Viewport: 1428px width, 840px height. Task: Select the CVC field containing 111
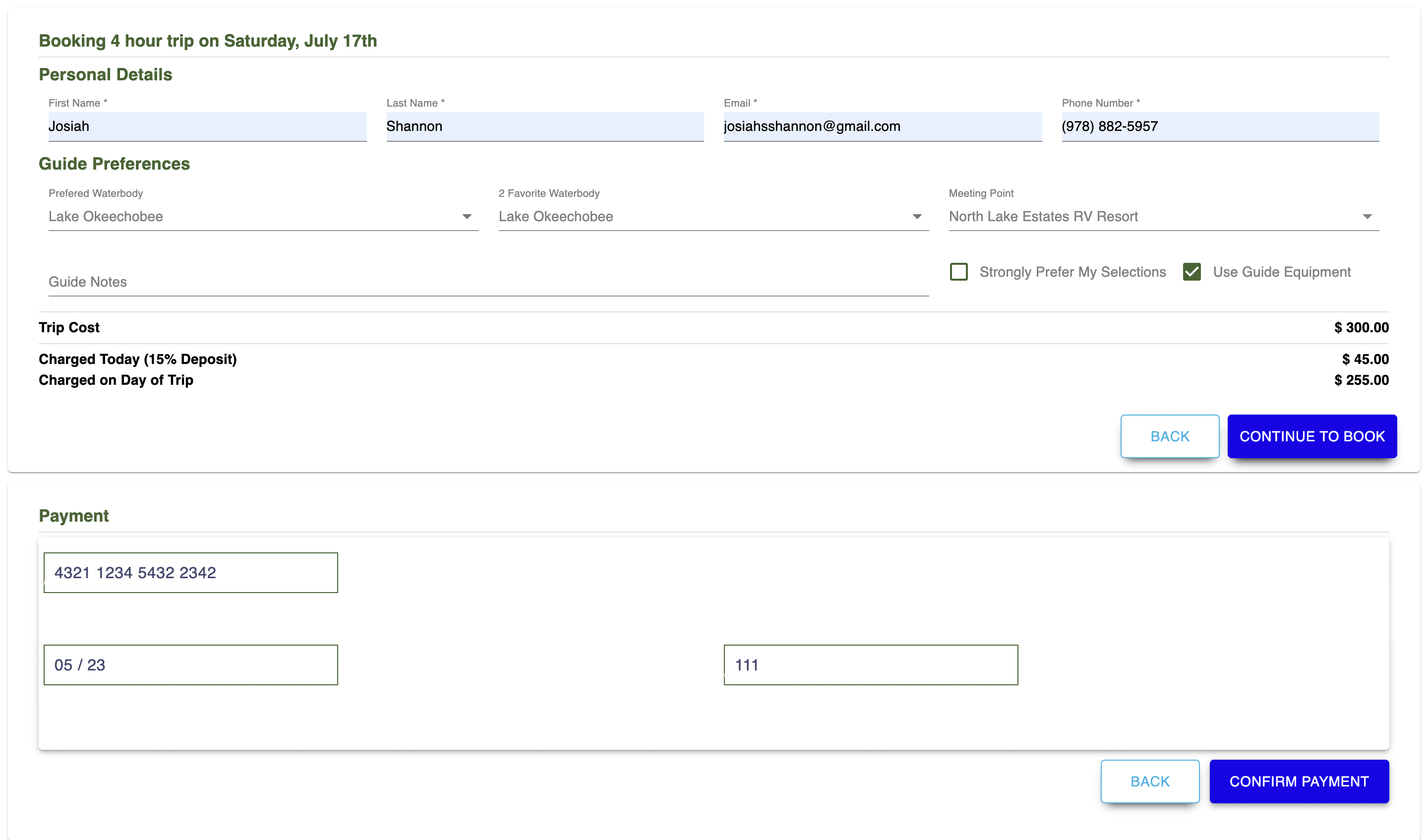tap(870, 664)
